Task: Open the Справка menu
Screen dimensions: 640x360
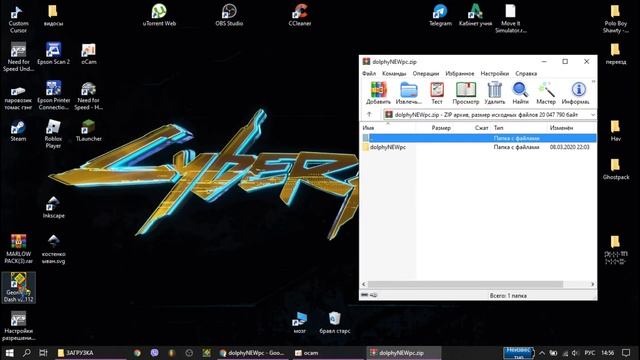Action: (x=526, y=73)
